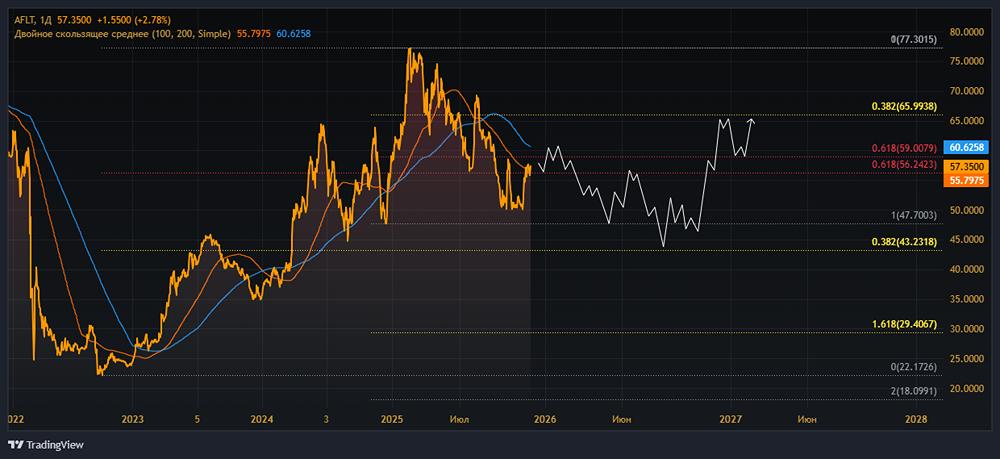The height and width of the screenshot is (459, 1000).
Task: Select the 0(77.3015) Fibonacci level label
Action: click(914, 40)
